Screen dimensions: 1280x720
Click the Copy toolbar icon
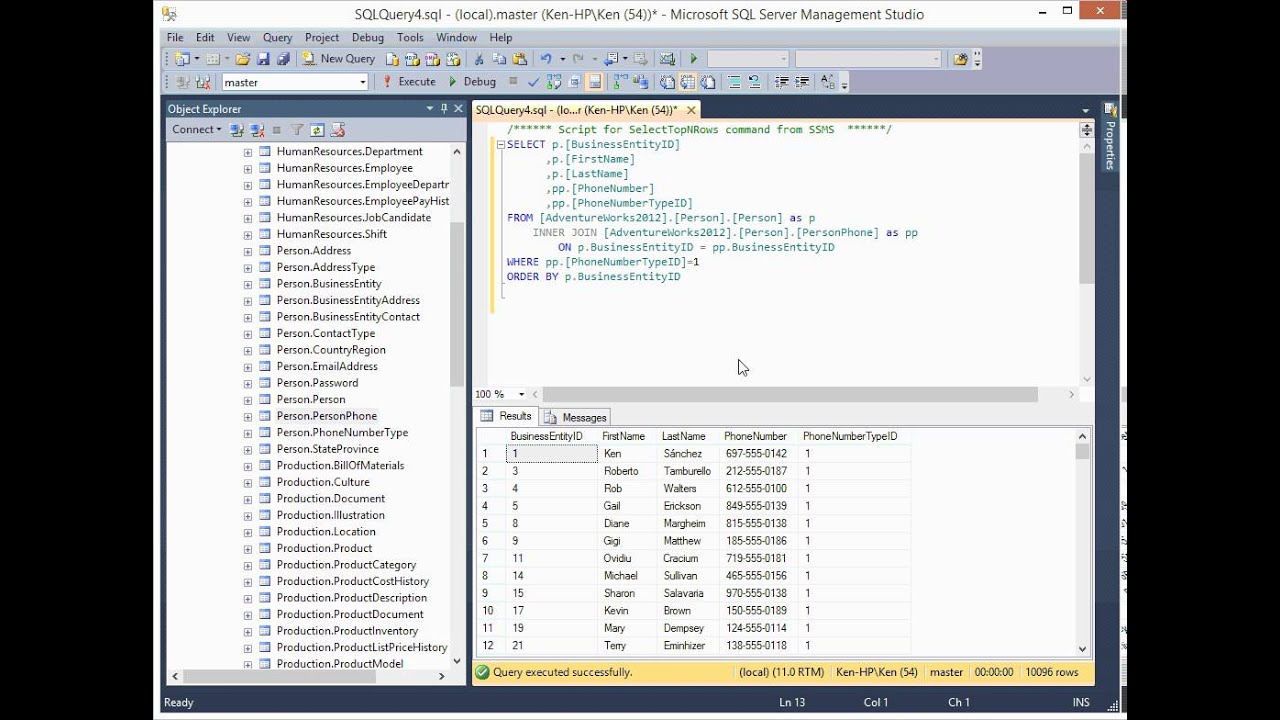(x=499, y=59)
